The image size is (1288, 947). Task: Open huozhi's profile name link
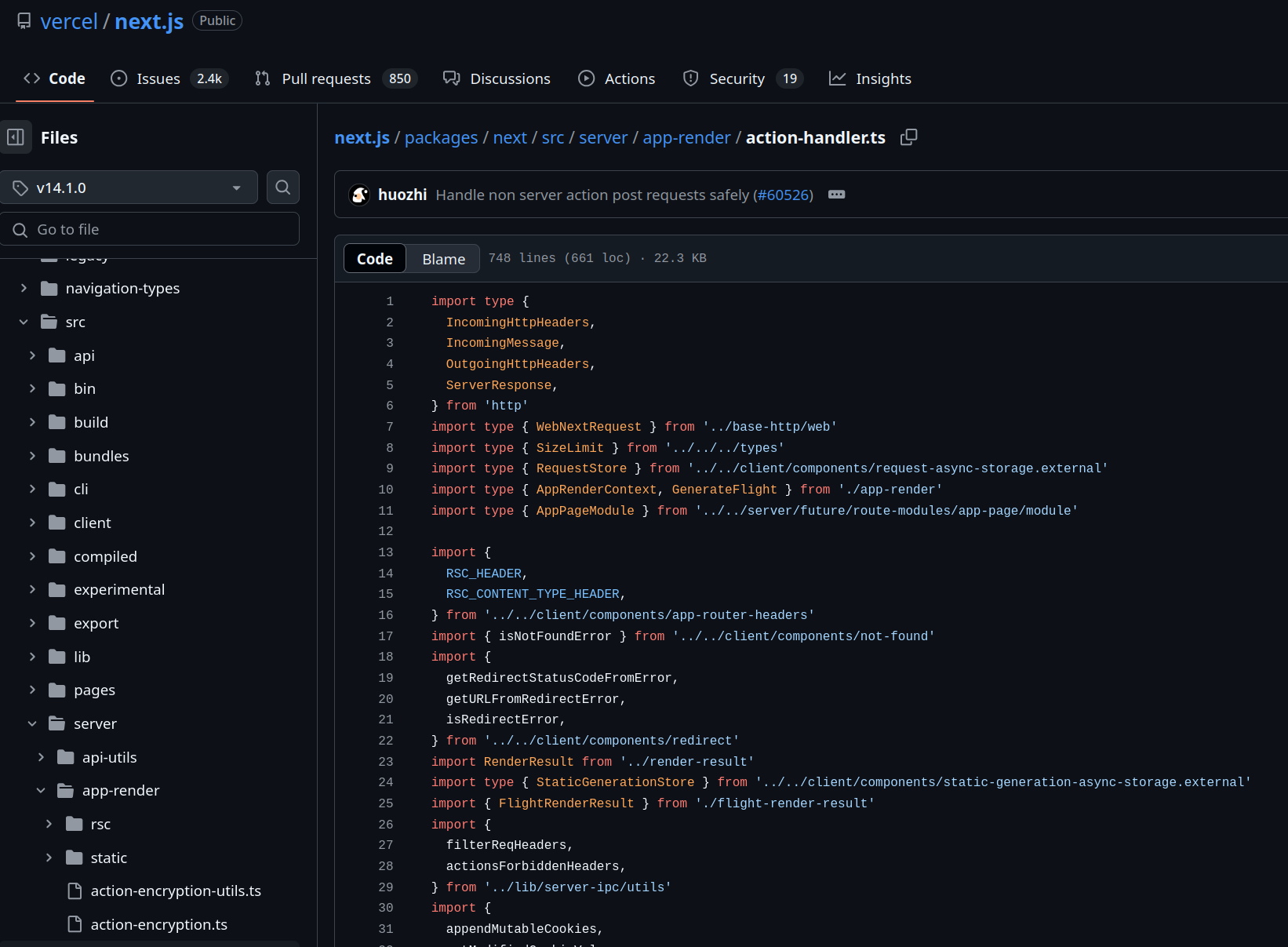click(402, 195)
